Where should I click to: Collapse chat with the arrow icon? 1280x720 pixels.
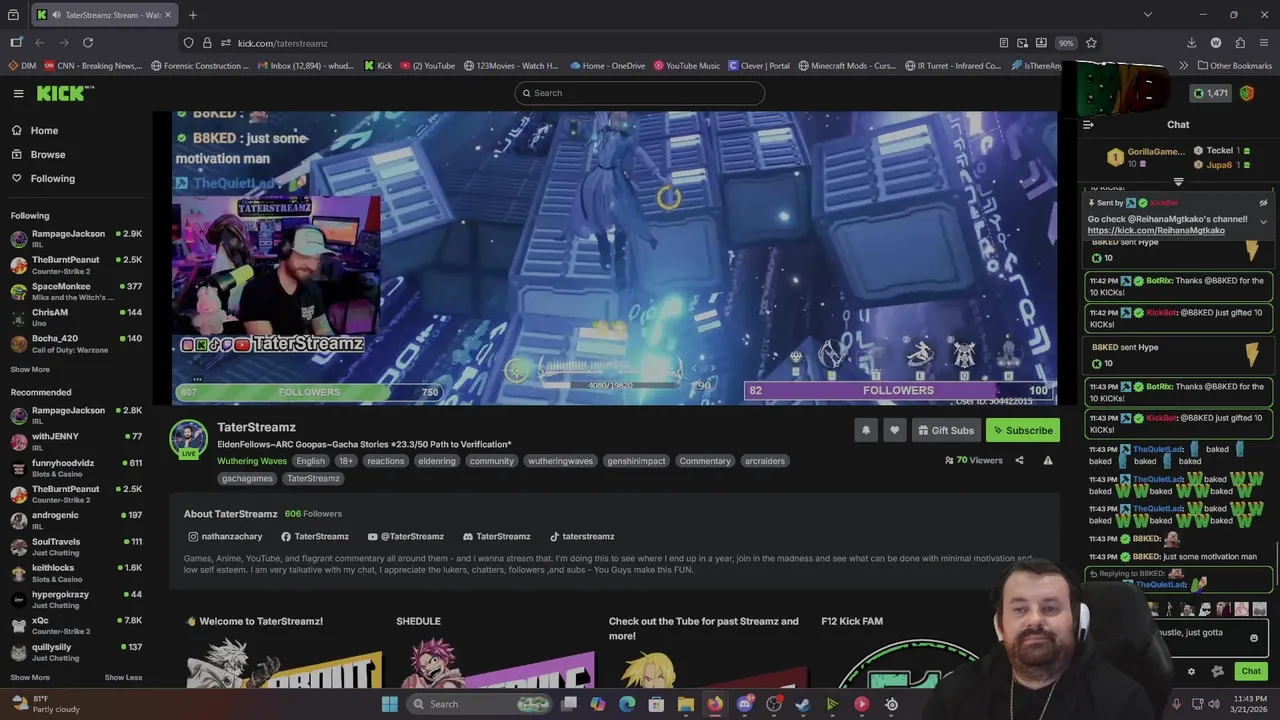pyautogui.click(x=1088, y=125)
